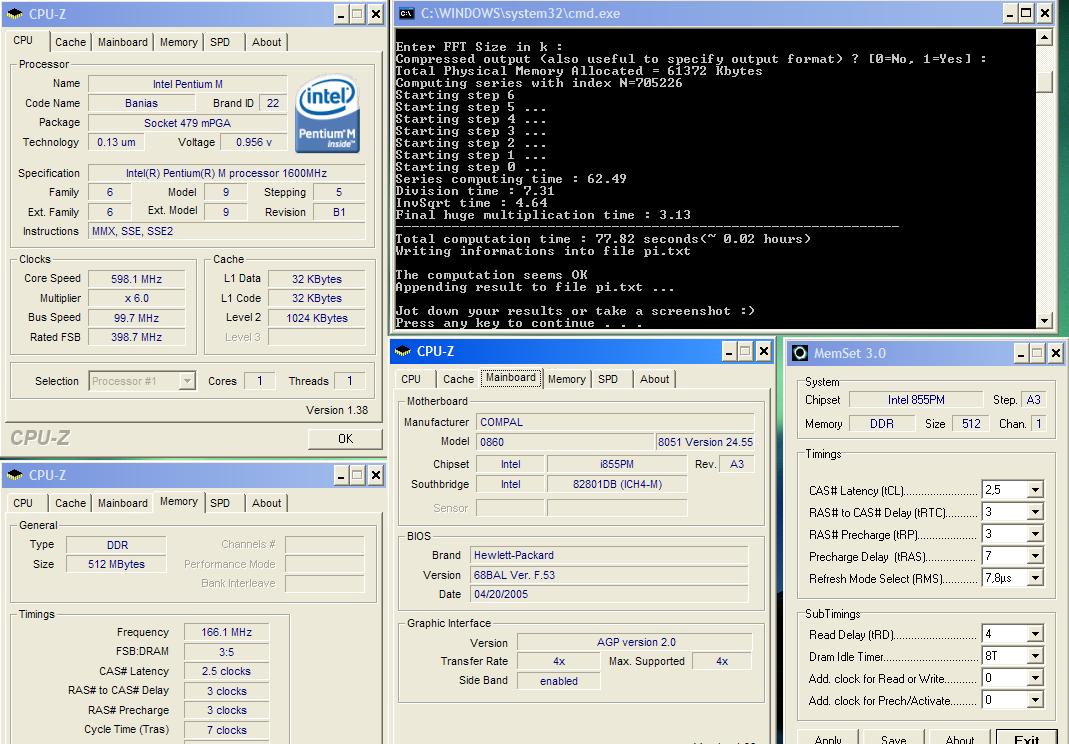Click the Level 2 cache value 1024 KBytes
The height and width of the screenshot is (744, 1069).
click(316, 318)
